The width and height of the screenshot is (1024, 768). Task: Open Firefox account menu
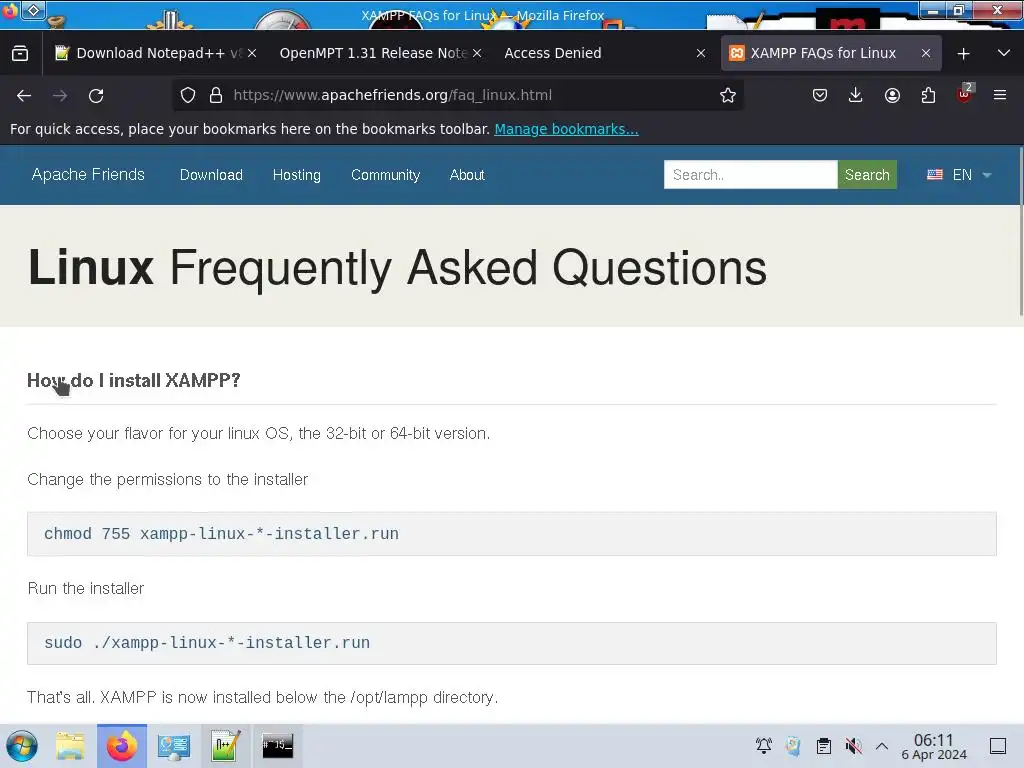tap(892, 95)
